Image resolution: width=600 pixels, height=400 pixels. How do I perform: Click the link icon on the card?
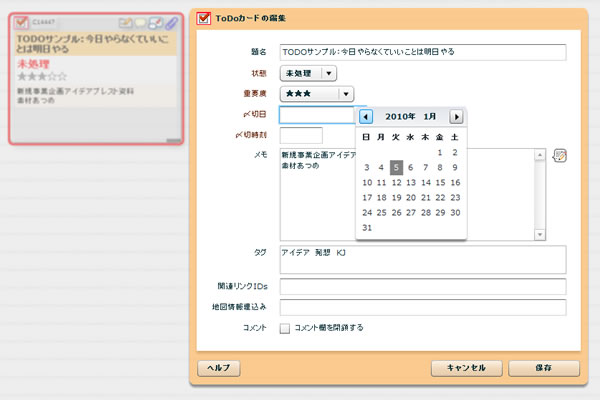pyautogui.click(x=155, y=22)
